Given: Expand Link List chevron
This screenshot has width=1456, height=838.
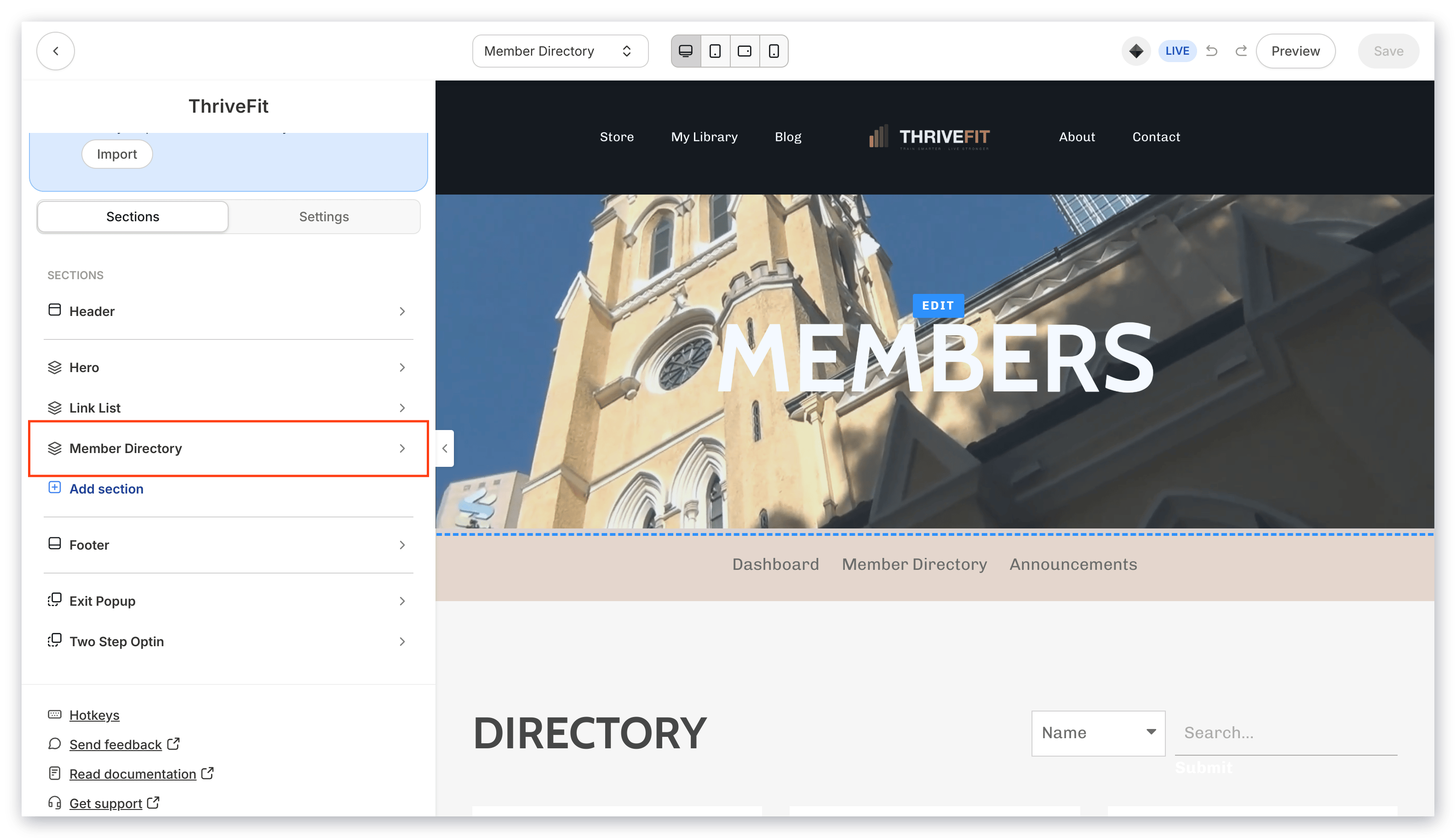Looking at the screenshot, I should coord(401,408).
